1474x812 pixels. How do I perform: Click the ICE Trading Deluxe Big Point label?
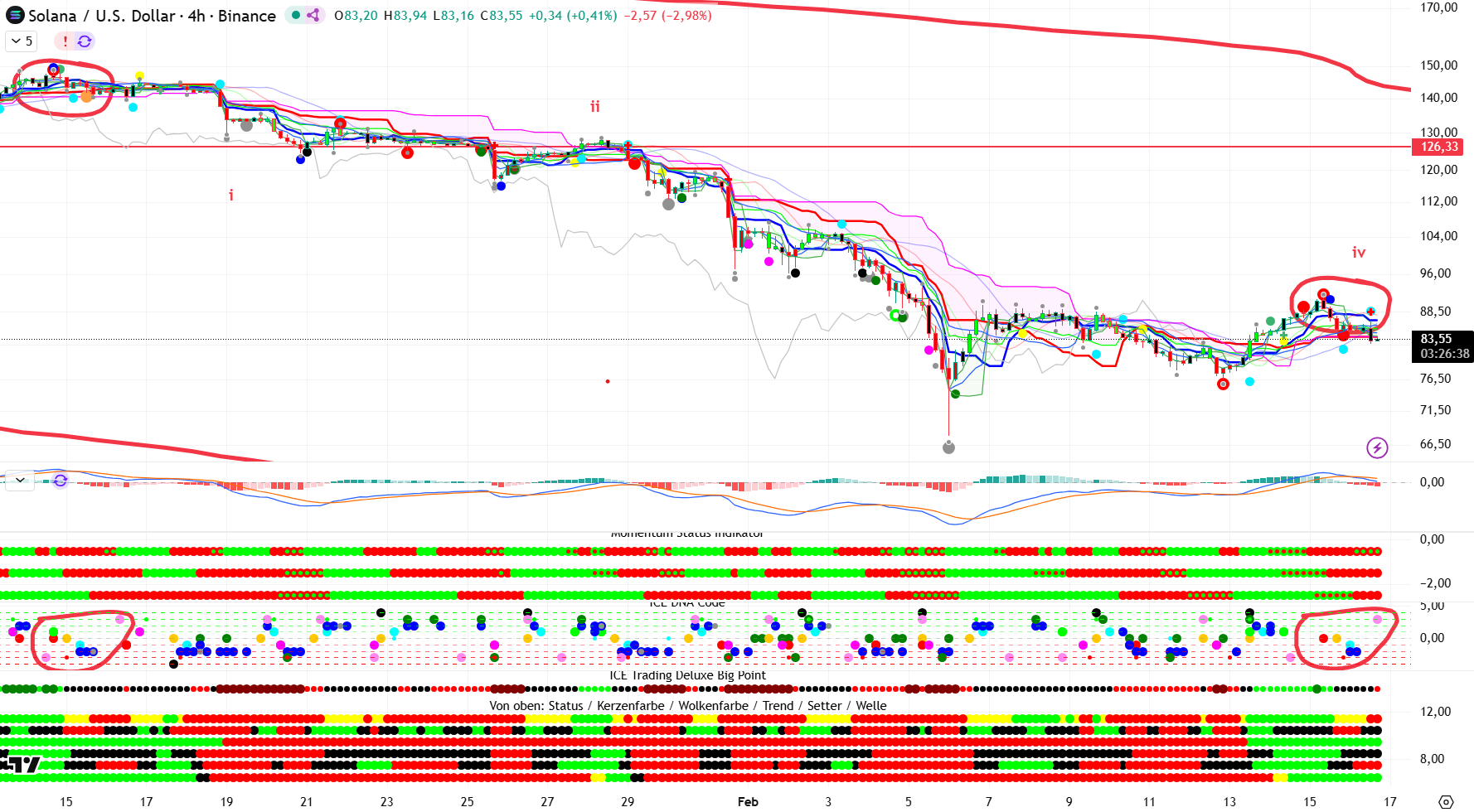(686, 675)
